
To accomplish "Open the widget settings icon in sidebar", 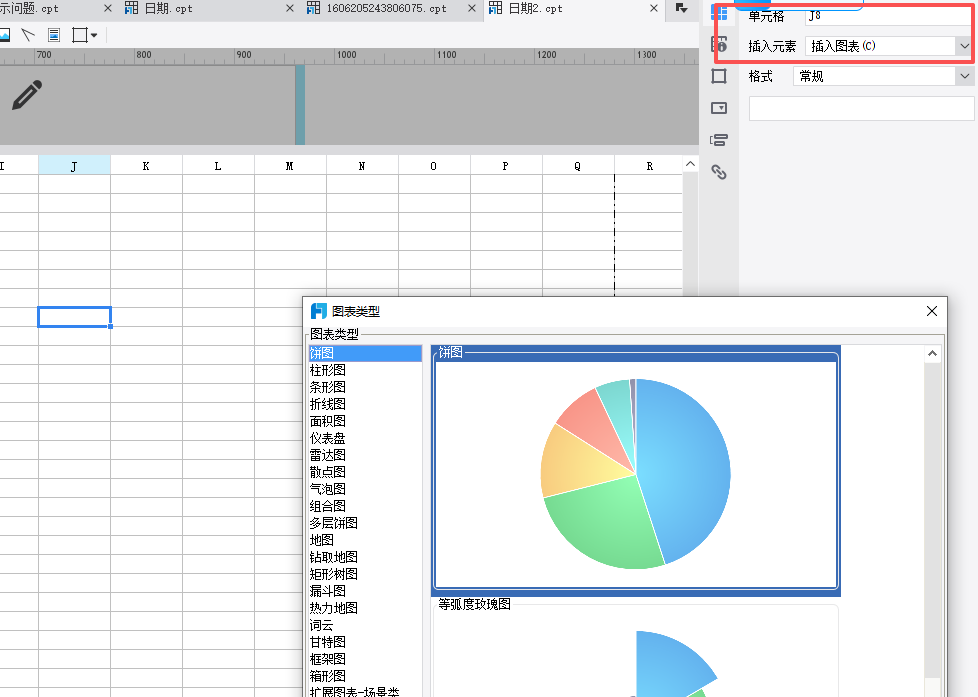I will [x=719, y=108].
